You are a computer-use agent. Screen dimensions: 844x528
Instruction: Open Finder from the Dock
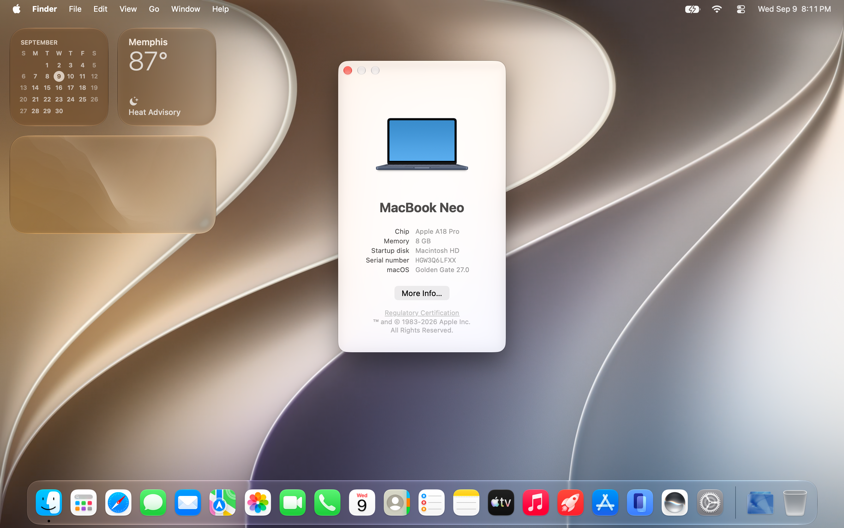49,503
